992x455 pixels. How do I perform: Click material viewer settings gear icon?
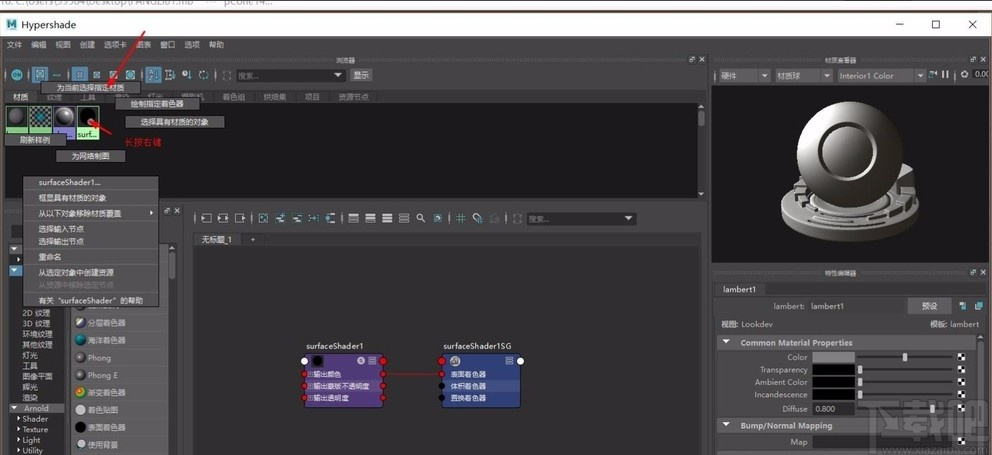964,75
